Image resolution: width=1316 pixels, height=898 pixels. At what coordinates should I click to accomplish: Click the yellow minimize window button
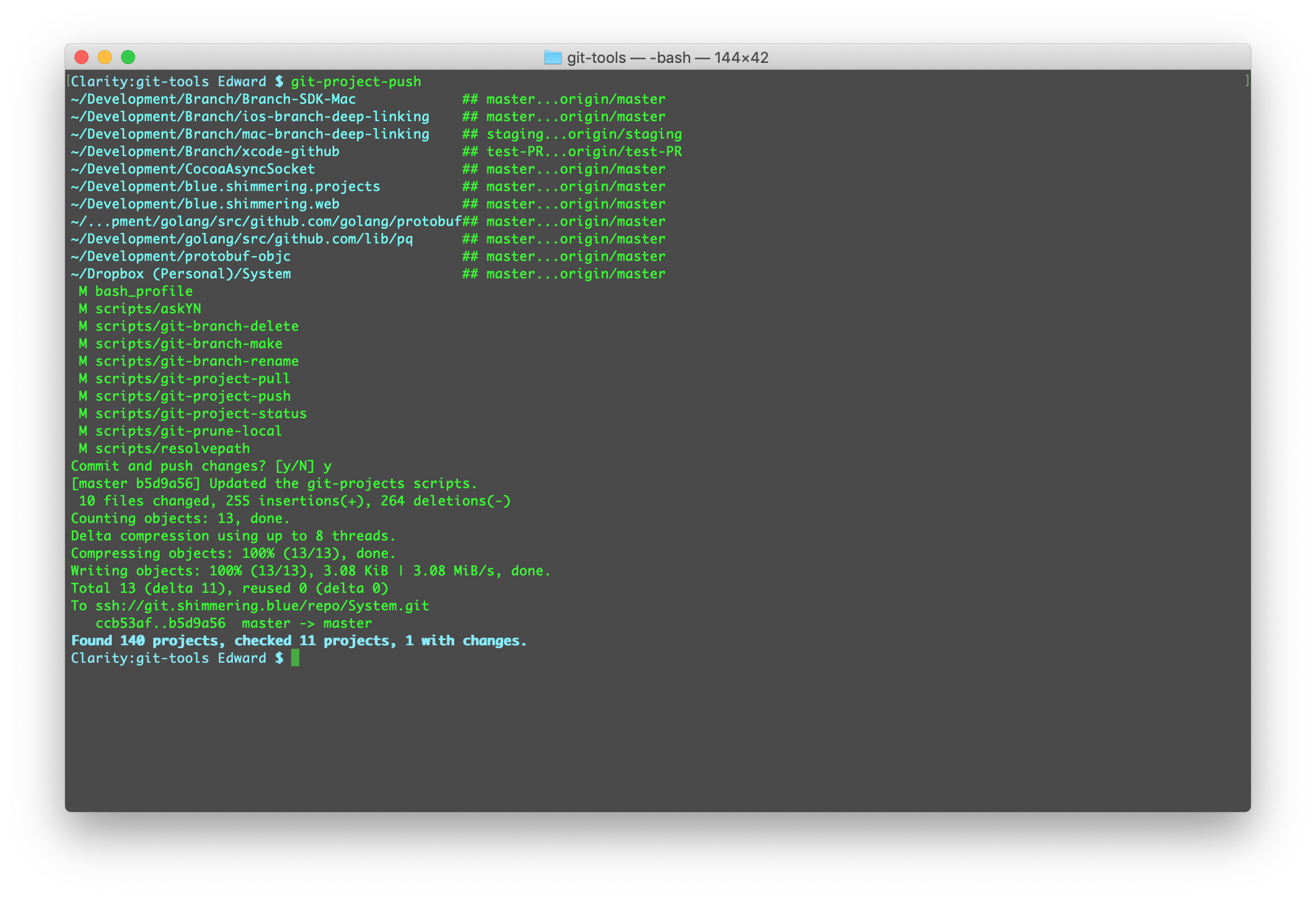[x=105, y=57]
